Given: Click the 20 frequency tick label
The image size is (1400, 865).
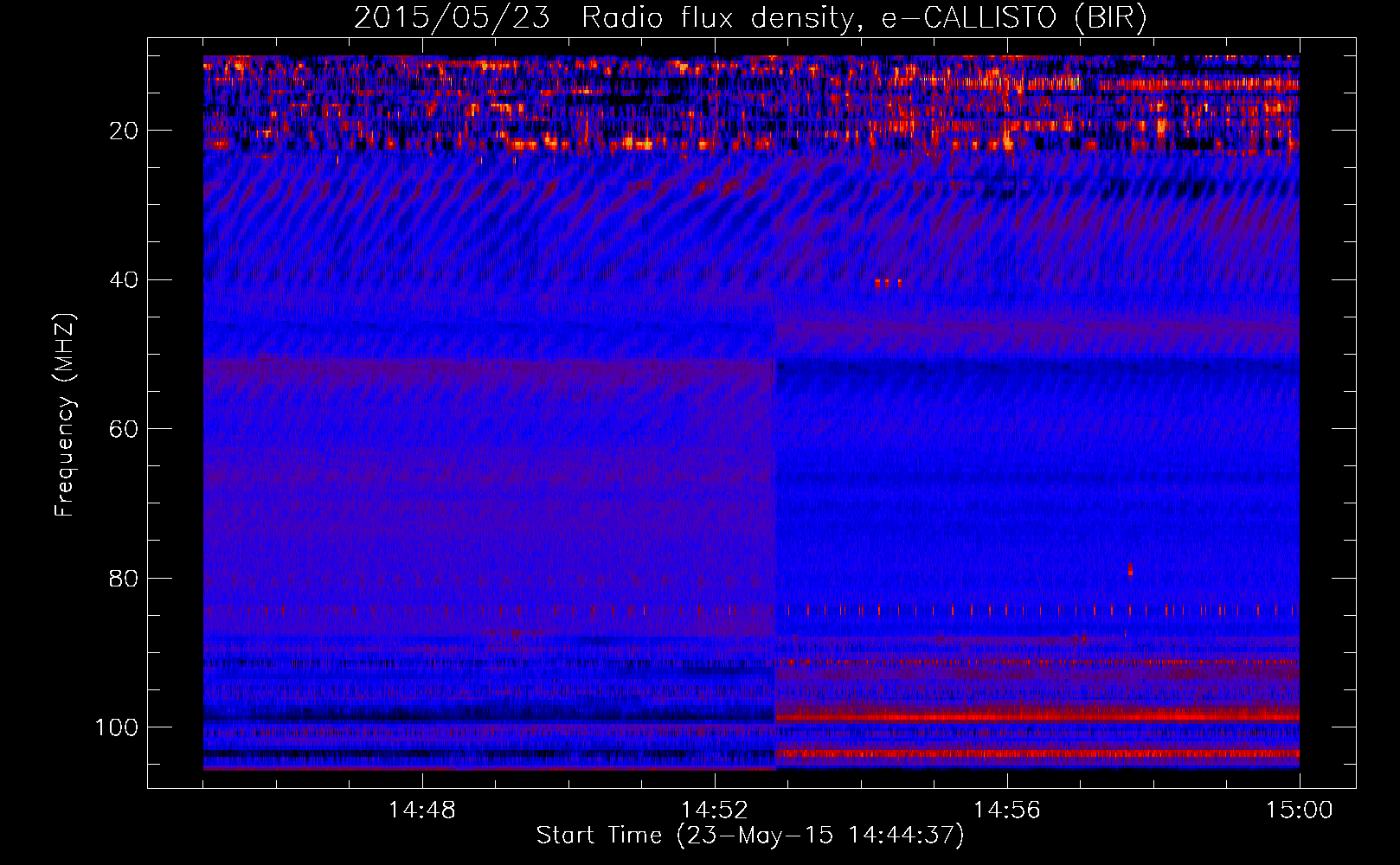Looking at the screenshot, I should pyautogui.click(x=125, y=131).
